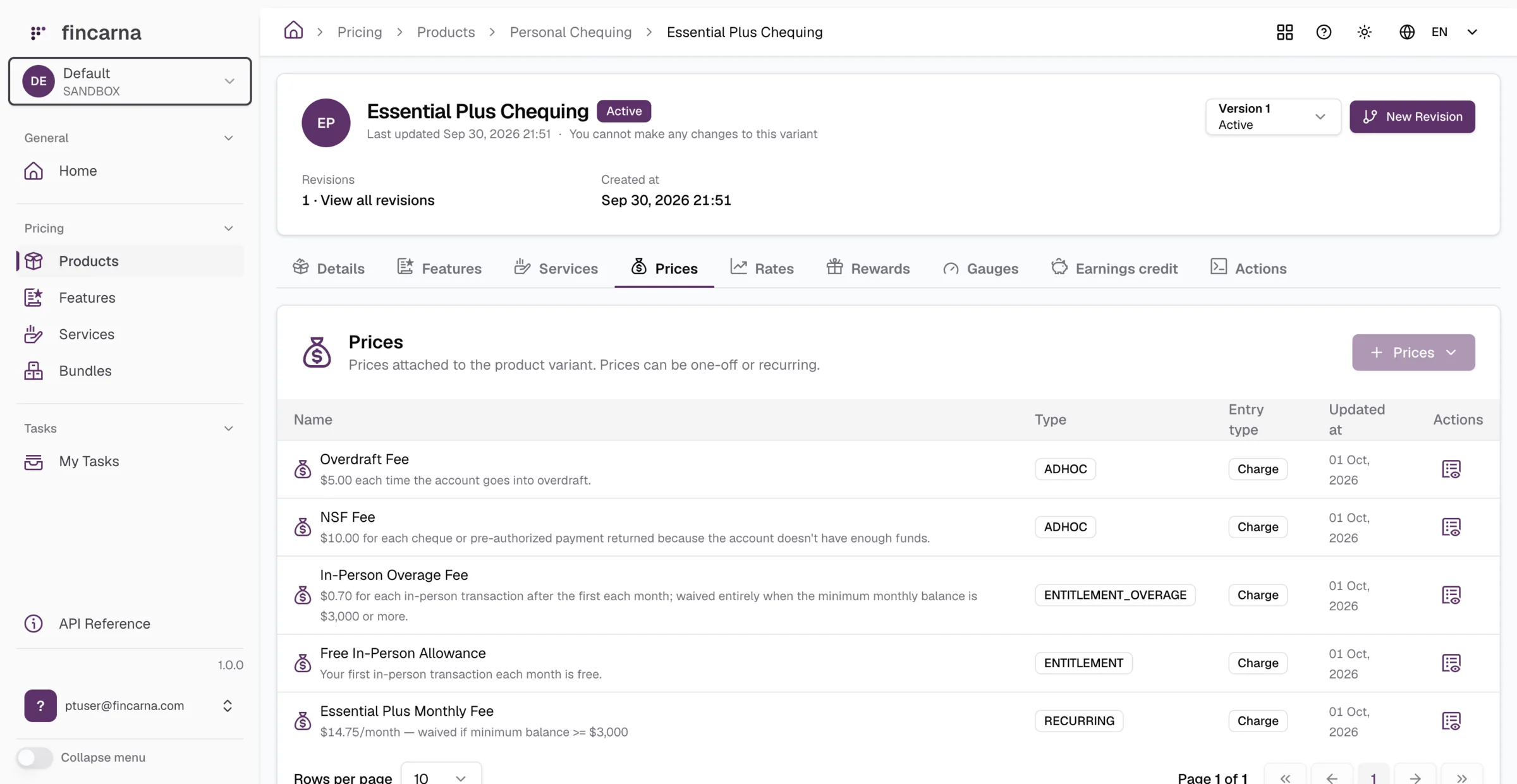Switch to the Services tab

click(x=556, y=268)
